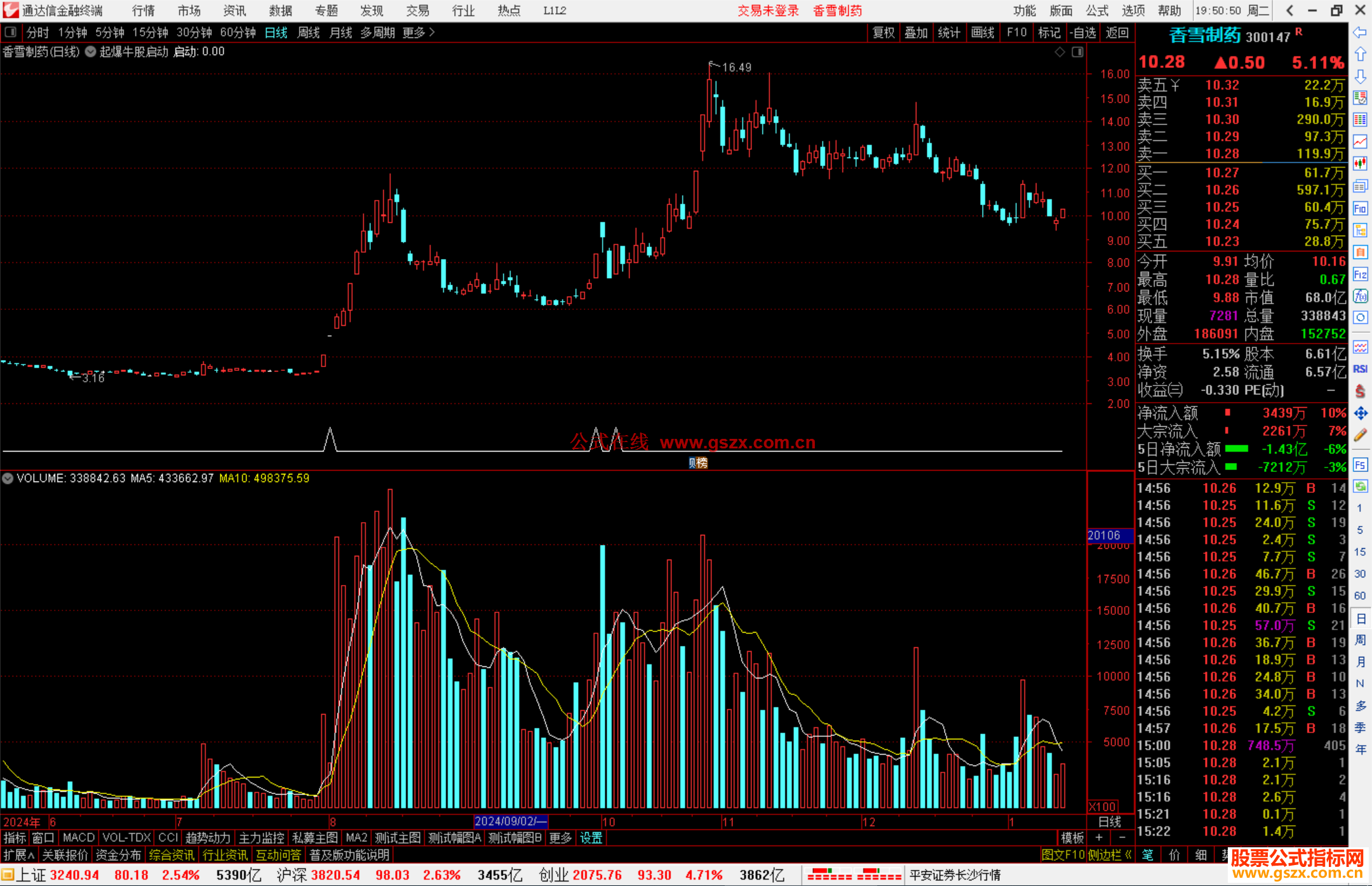Switch to the 周线 weekly chart tab
Image resolution: width=1372 pixels, height=886 pixels.
click(309, 32)
